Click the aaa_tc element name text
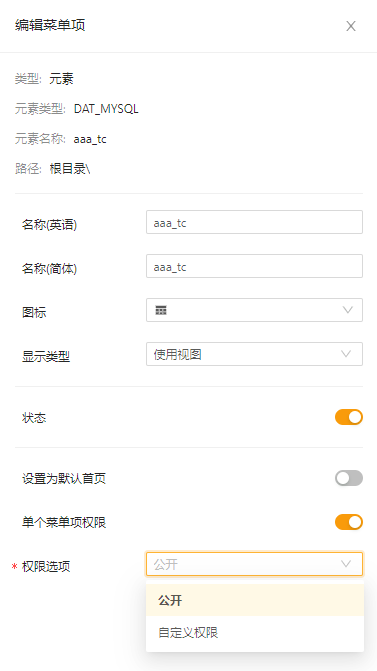This screenshot has width=377, height=671. point(90,139)
